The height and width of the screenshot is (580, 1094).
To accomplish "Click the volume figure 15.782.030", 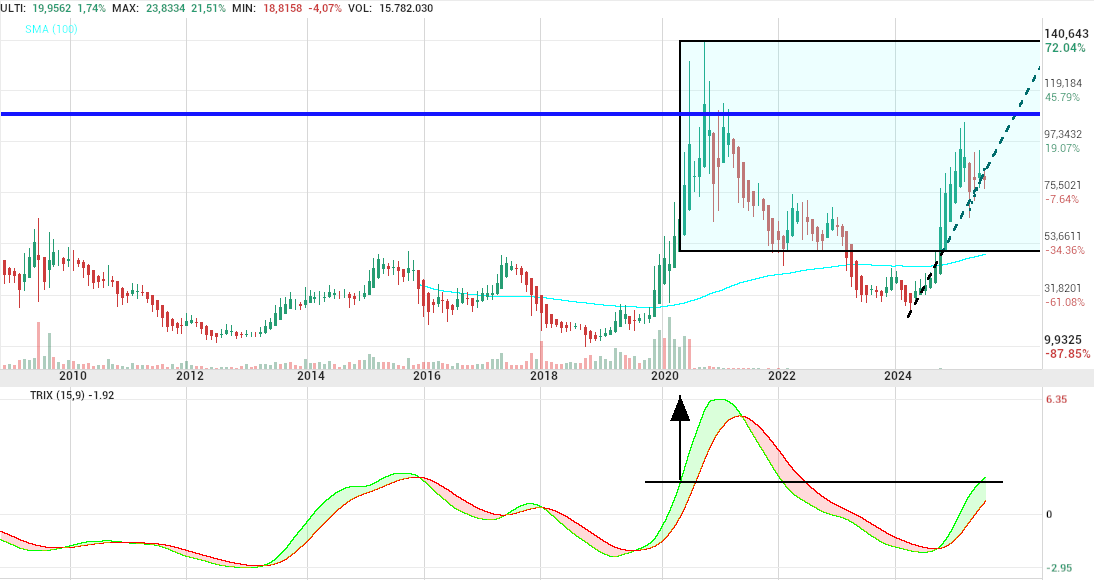I will tap(404, 8).
